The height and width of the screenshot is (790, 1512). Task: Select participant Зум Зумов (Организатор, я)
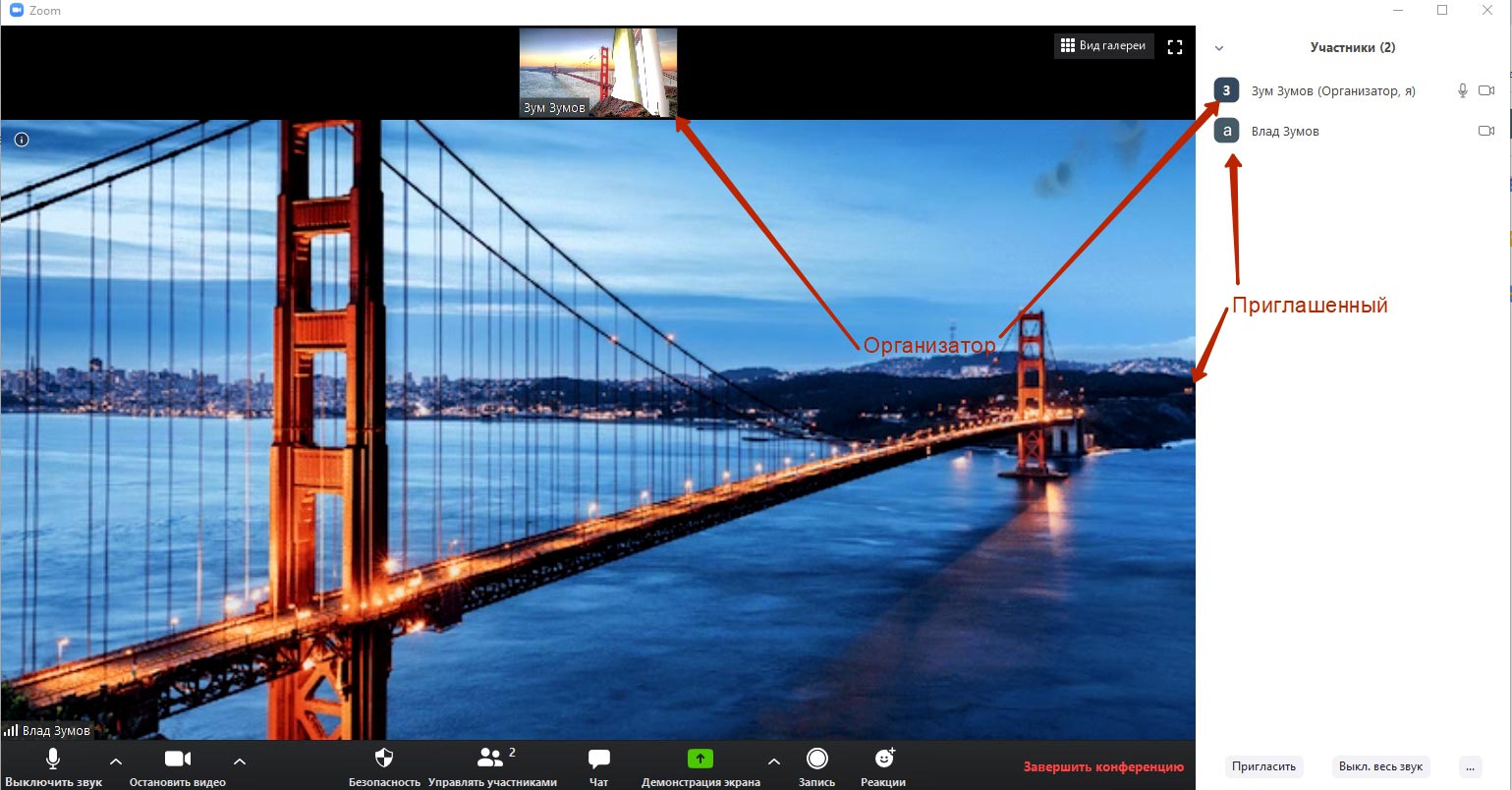[1353, 90]
